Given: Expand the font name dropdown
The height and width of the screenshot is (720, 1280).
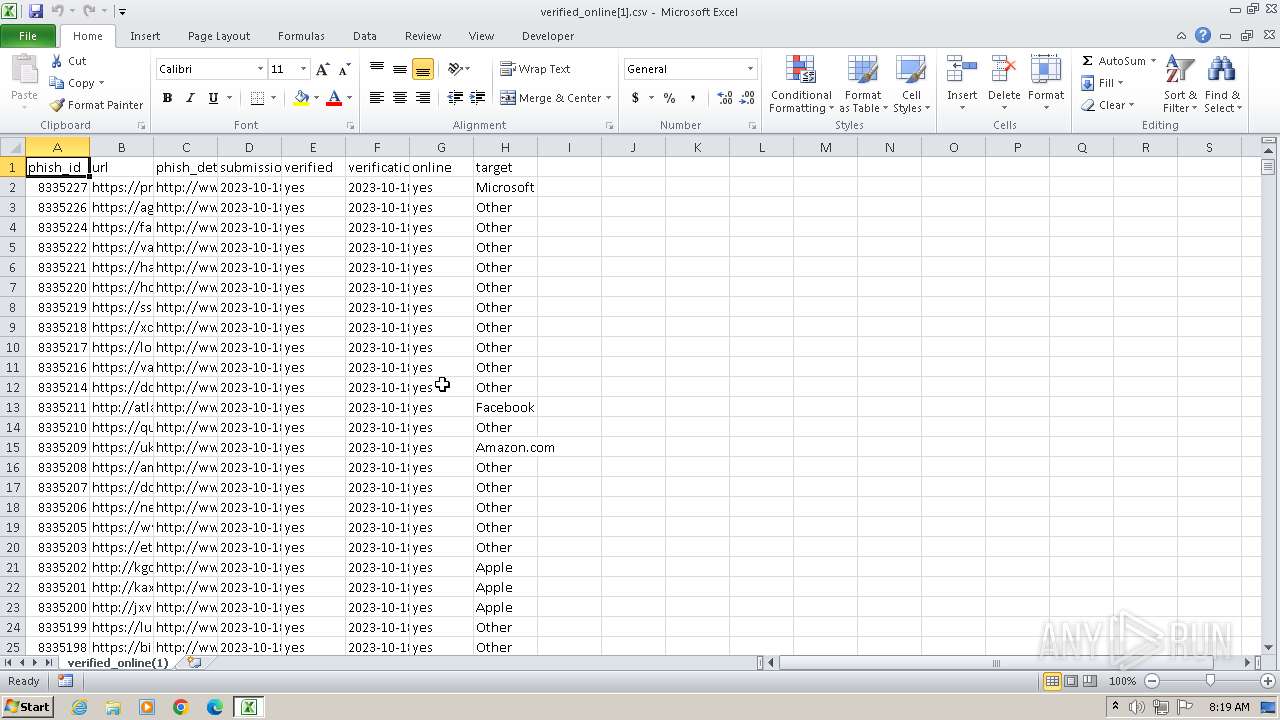Looking at the screenshot, I should coord(260,69).
